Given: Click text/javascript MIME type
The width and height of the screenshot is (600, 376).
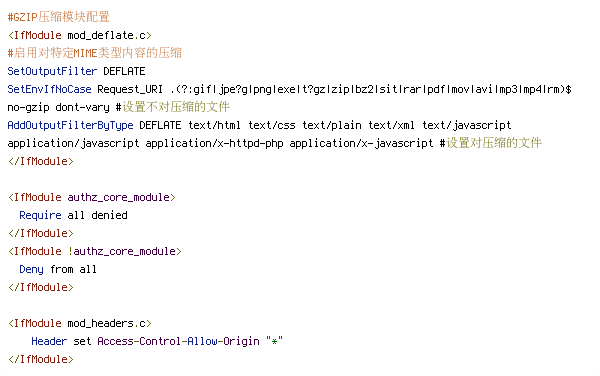Looking at the screenshot, I should click(467, 125).
